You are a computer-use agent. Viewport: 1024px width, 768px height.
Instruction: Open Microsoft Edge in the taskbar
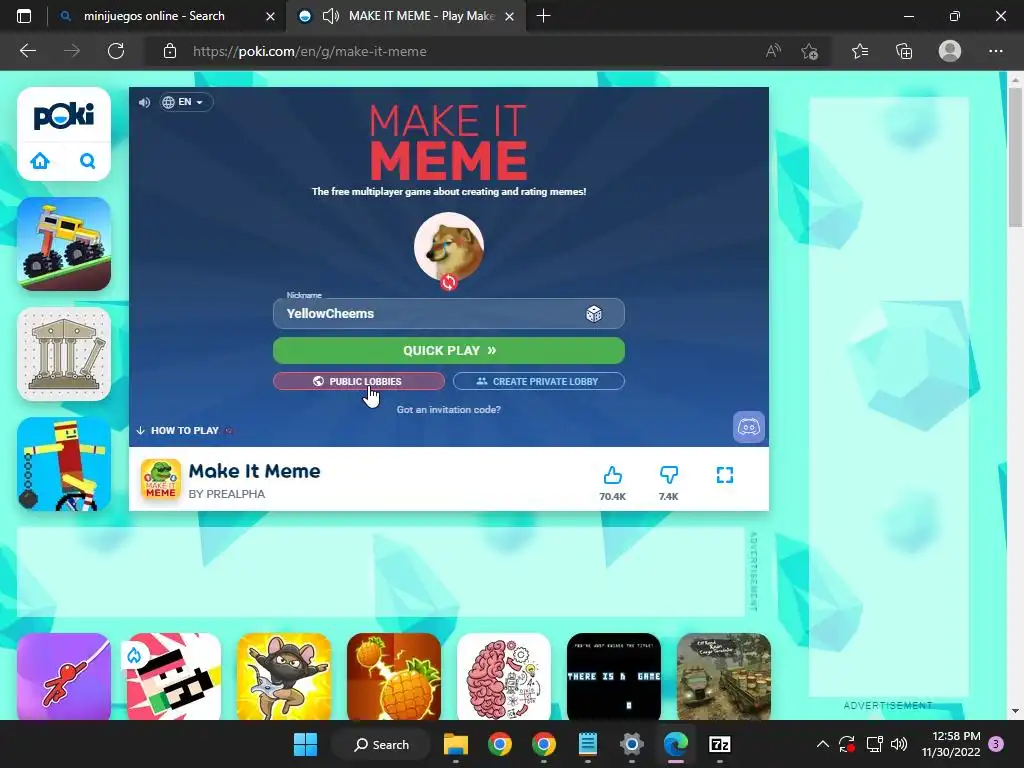pos(676,744)
